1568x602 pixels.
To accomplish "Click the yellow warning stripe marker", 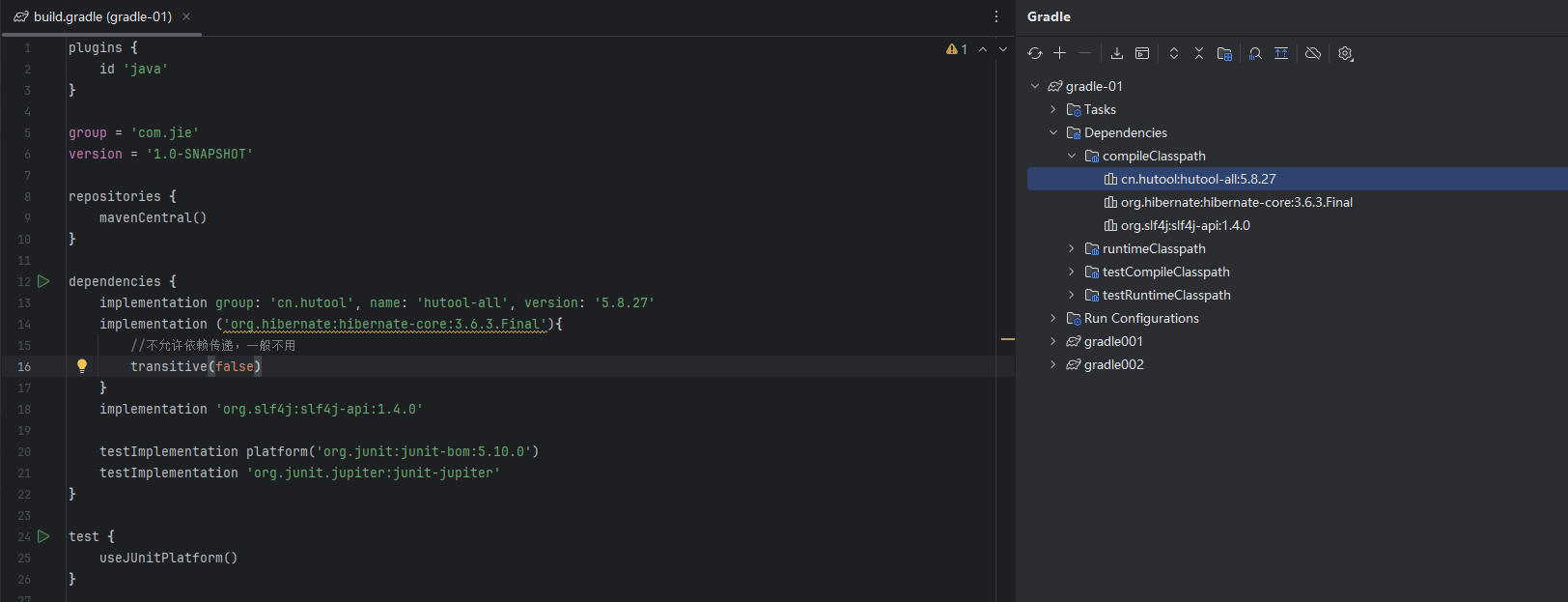I will pos(1008,339).
